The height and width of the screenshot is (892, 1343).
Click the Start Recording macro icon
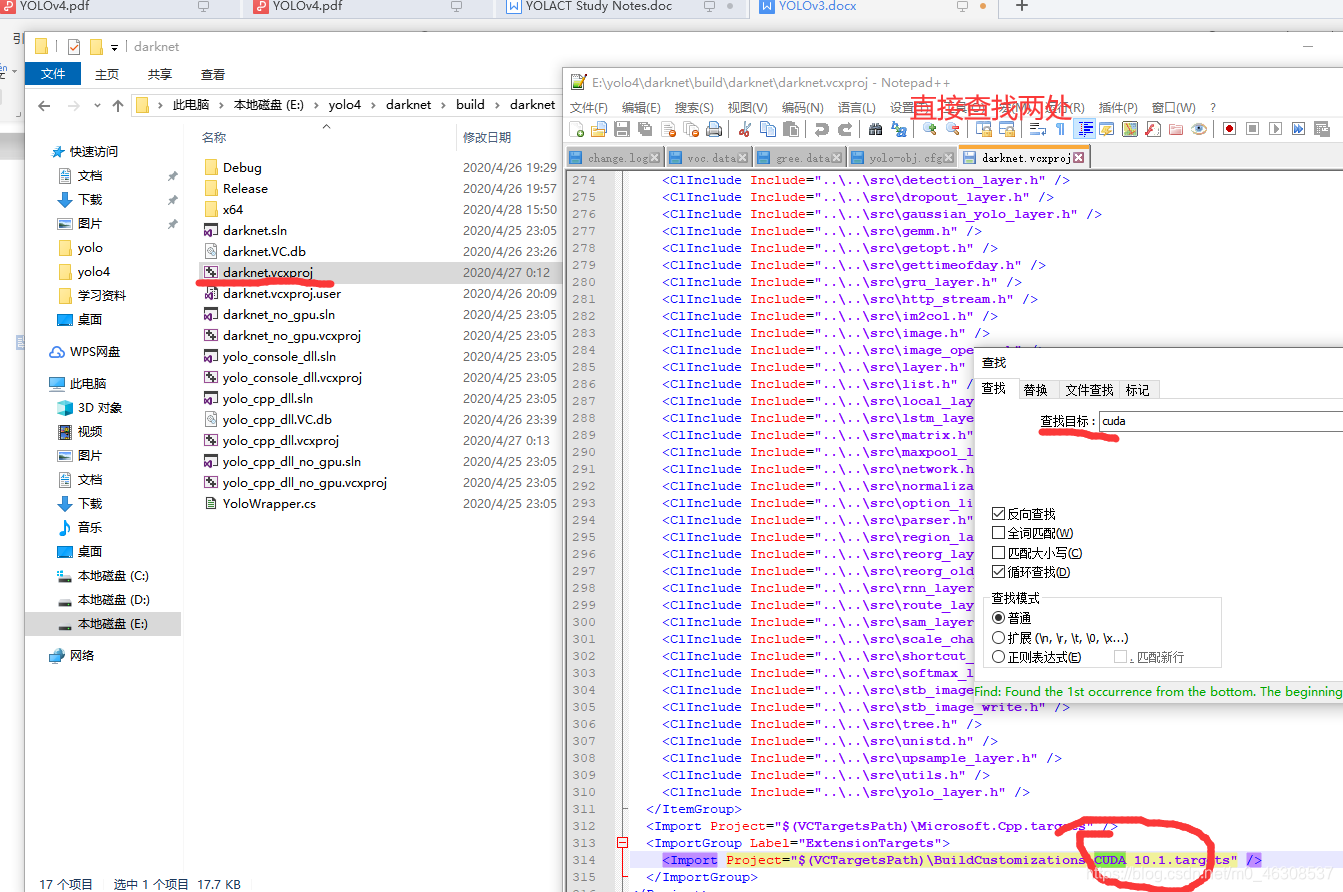point(1229,129)
